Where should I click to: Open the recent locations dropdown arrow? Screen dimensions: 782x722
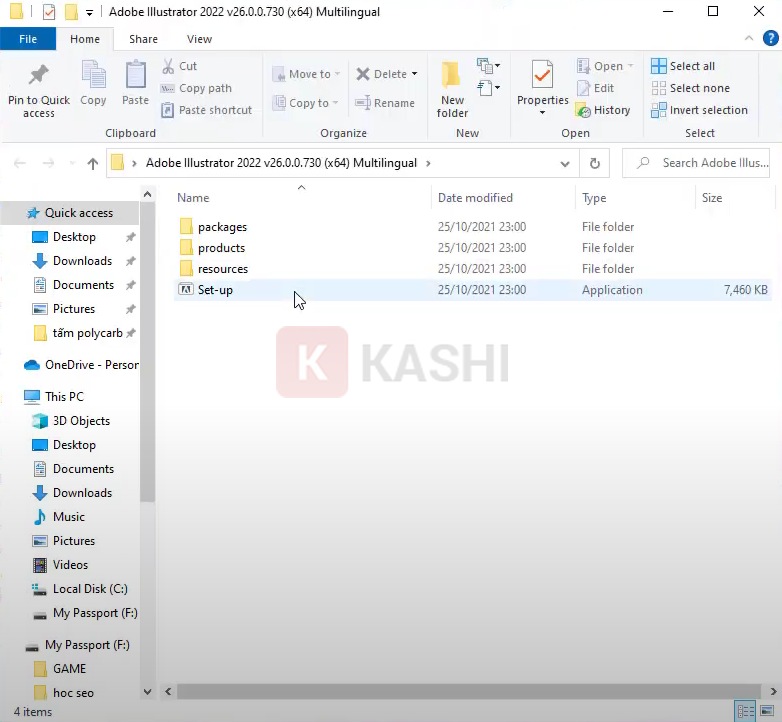(x=72, y=163)
